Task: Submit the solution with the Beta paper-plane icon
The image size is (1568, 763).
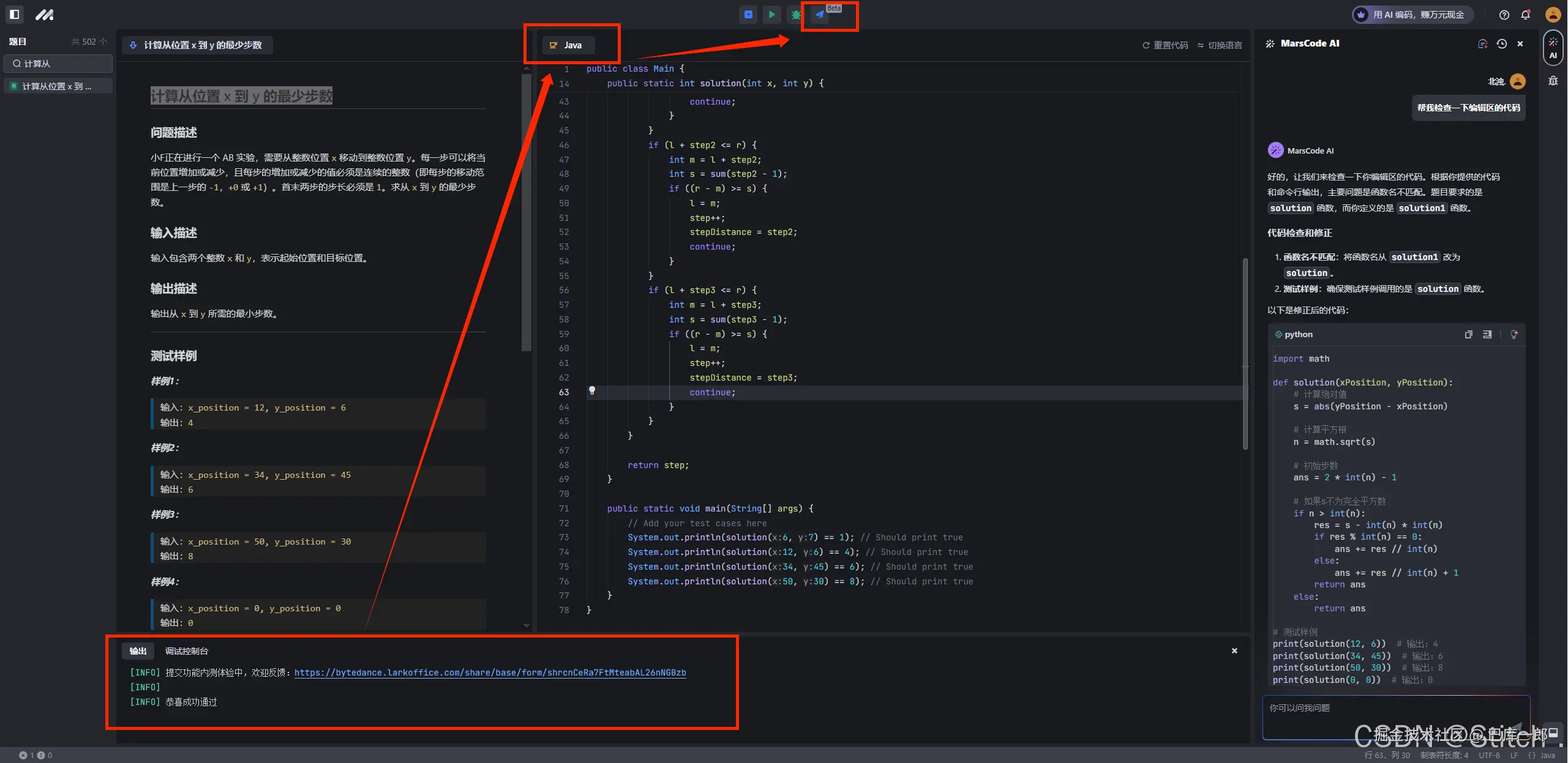Action: click(x=820, y=15)
